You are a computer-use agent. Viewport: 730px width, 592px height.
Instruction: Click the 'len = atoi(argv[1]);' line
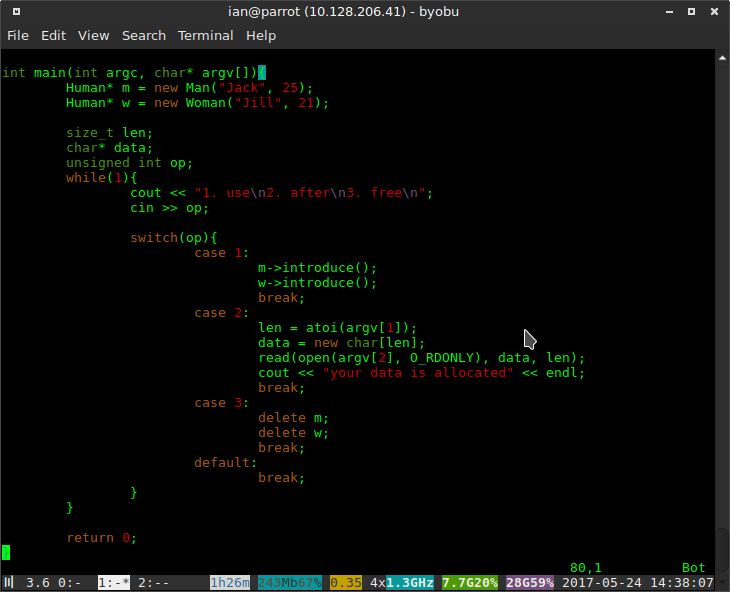[x=338, y=328]
